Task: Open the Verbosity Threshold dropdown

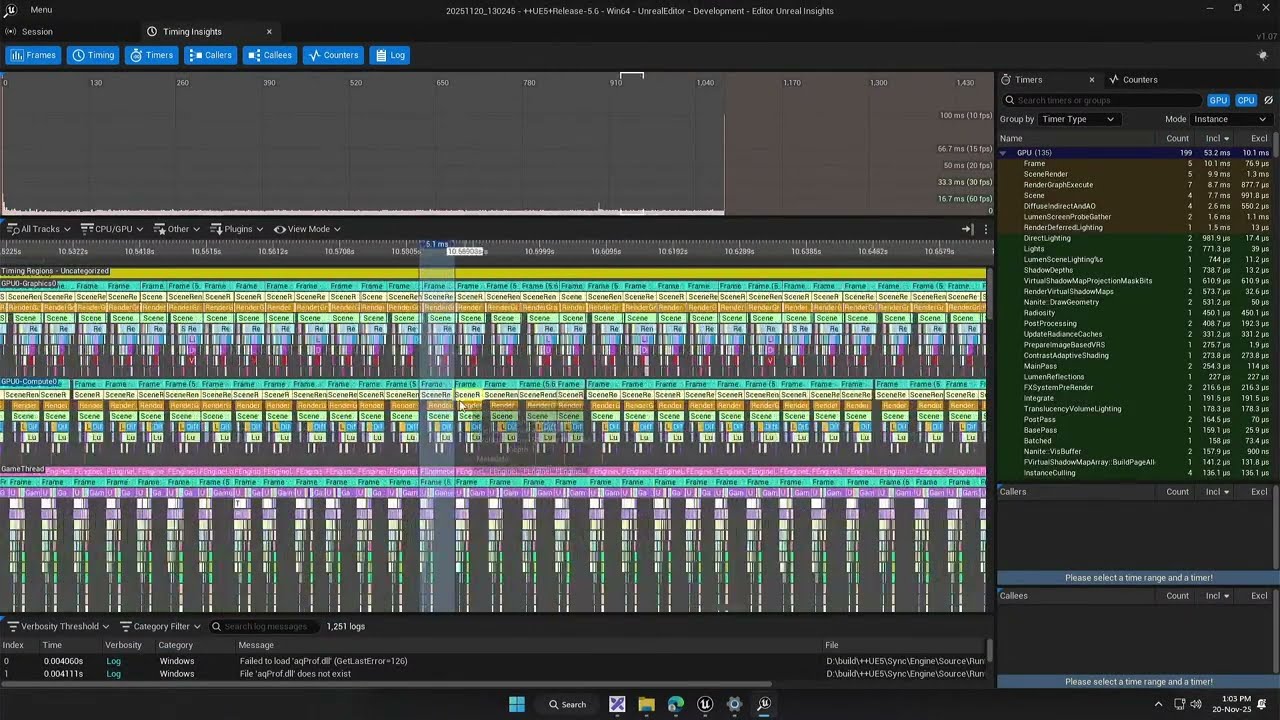Action: pyautogui.click(x=58, y=626)
